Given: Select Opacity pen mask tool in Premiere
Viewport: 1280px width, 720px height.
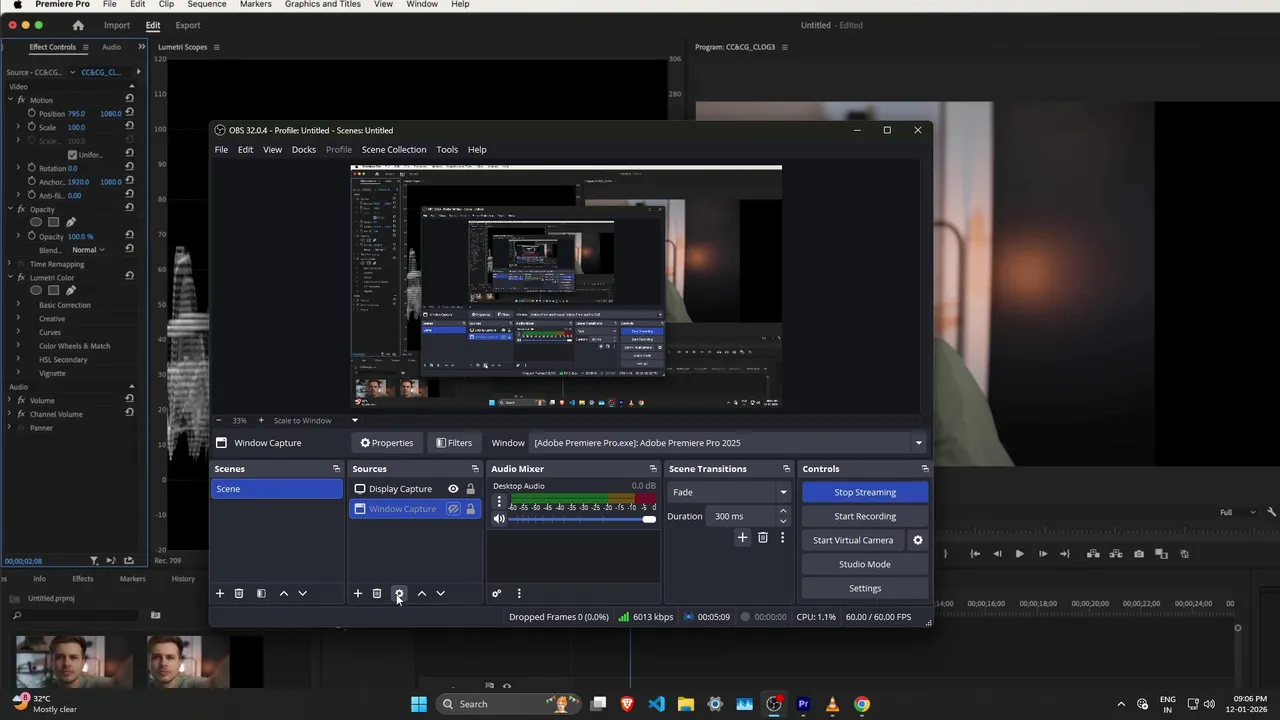Looking at the screenshot, I should 70,222.
